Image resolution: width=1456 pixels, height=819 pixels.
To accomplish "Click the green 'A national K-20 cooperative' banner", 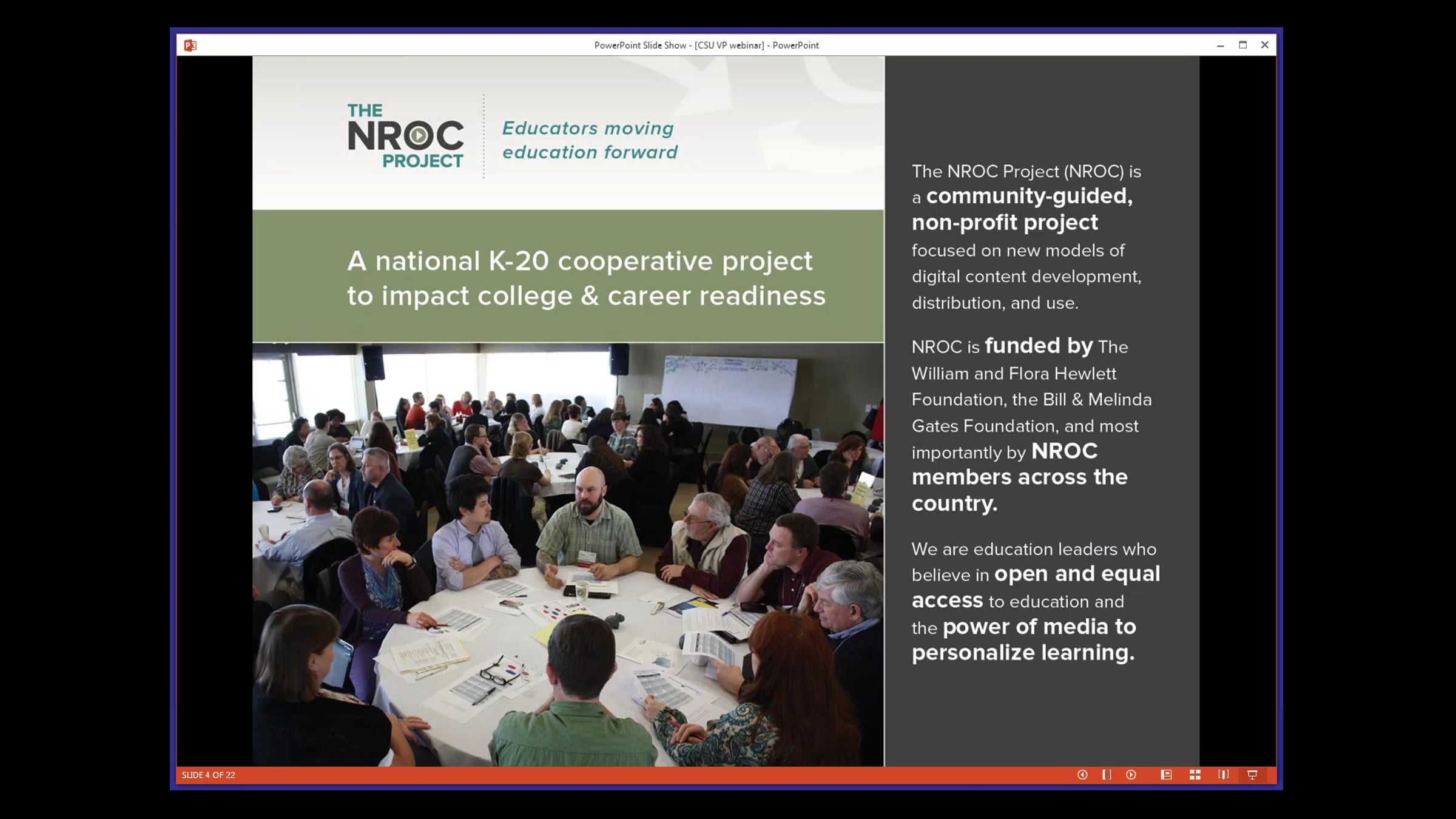I will pos(568,277).
